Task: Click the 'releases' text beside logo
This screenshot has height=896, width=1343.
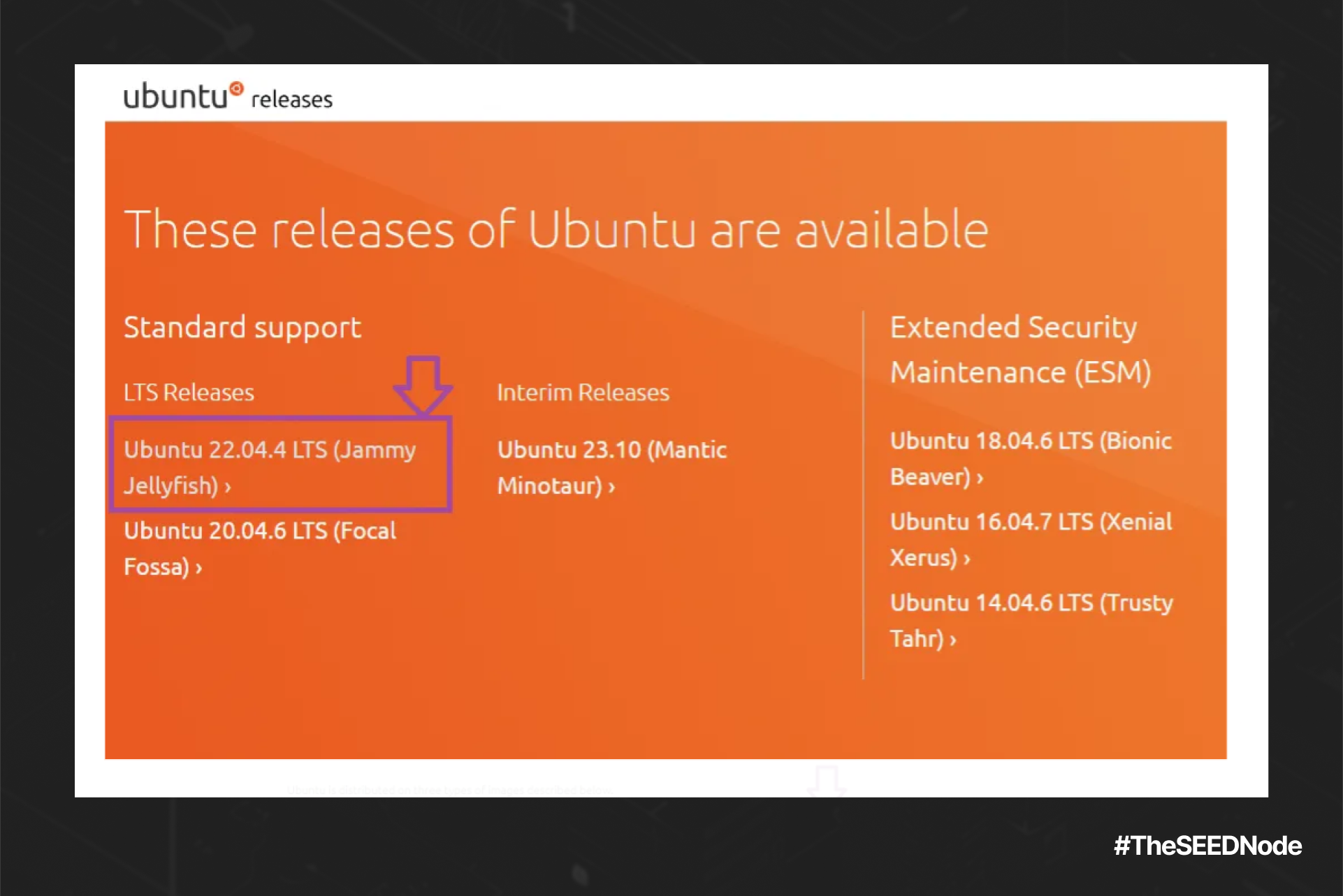Action: [292, 99]
